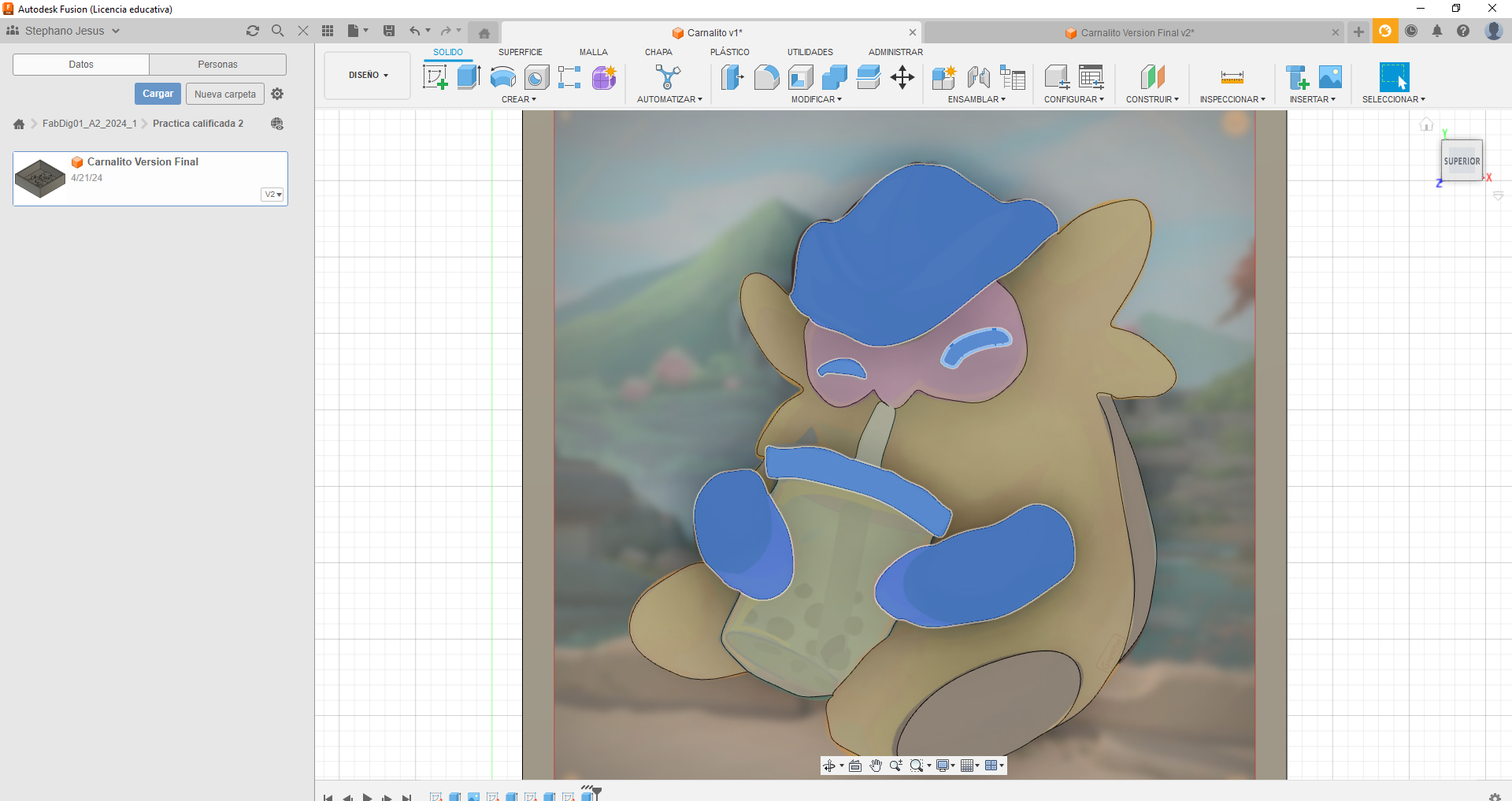Select the Fillet tool
The image size is (1512, 801).
tap(766, 77)
